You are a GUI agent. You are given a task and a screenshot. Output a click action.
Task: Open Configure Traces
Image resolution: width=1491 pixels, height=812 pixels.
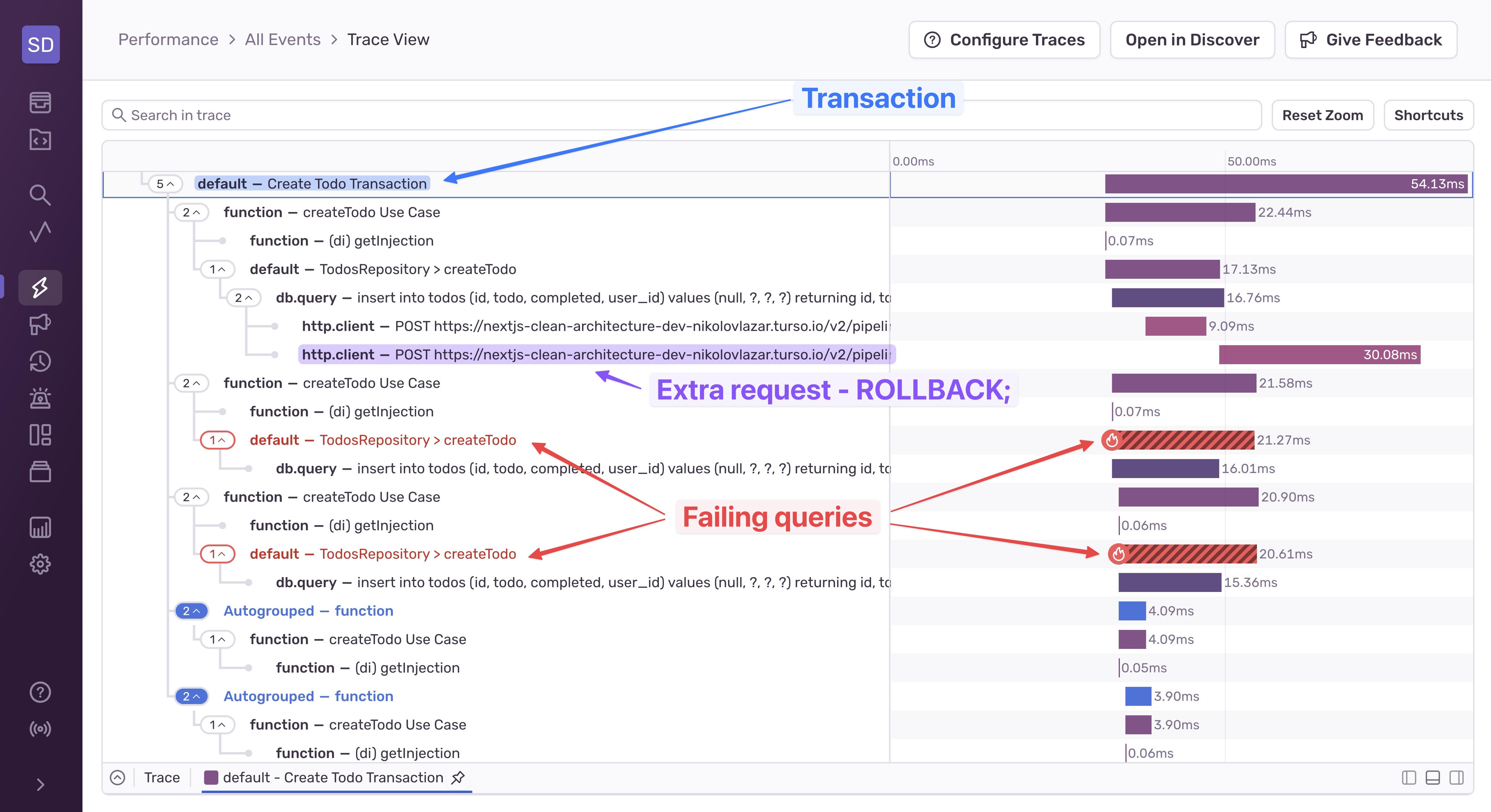pyautogui.click(x=1004, y=40)
